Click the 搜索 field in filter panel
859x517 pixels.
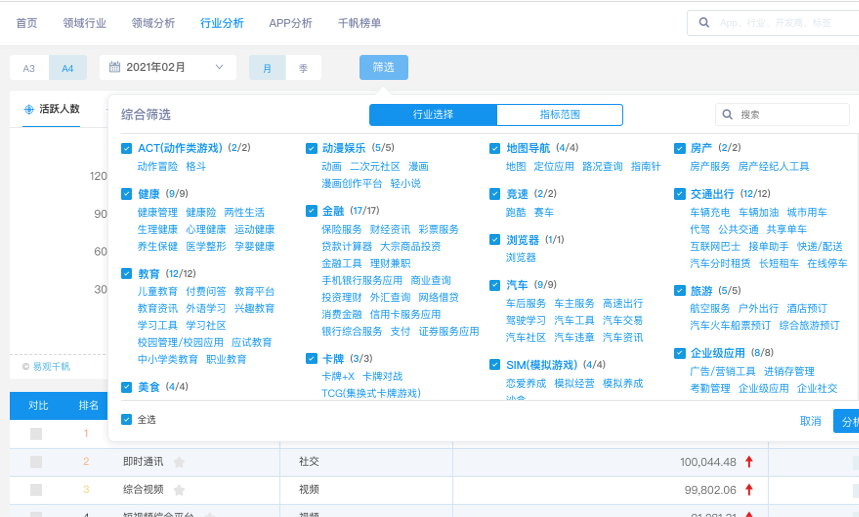tap(782, 114)
